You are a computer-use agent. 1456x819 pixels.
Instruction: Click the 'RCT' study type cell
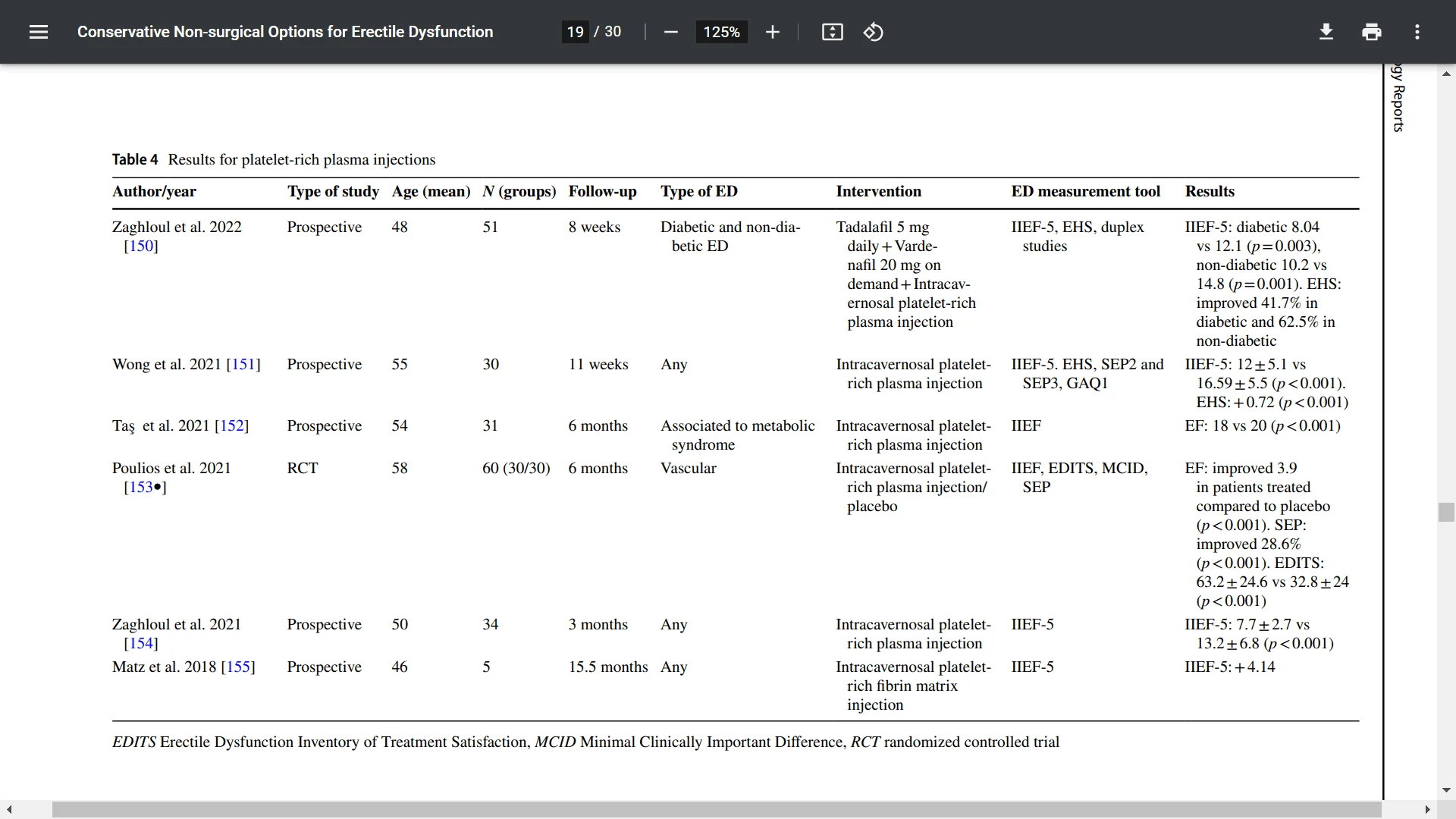coord(302,468)
